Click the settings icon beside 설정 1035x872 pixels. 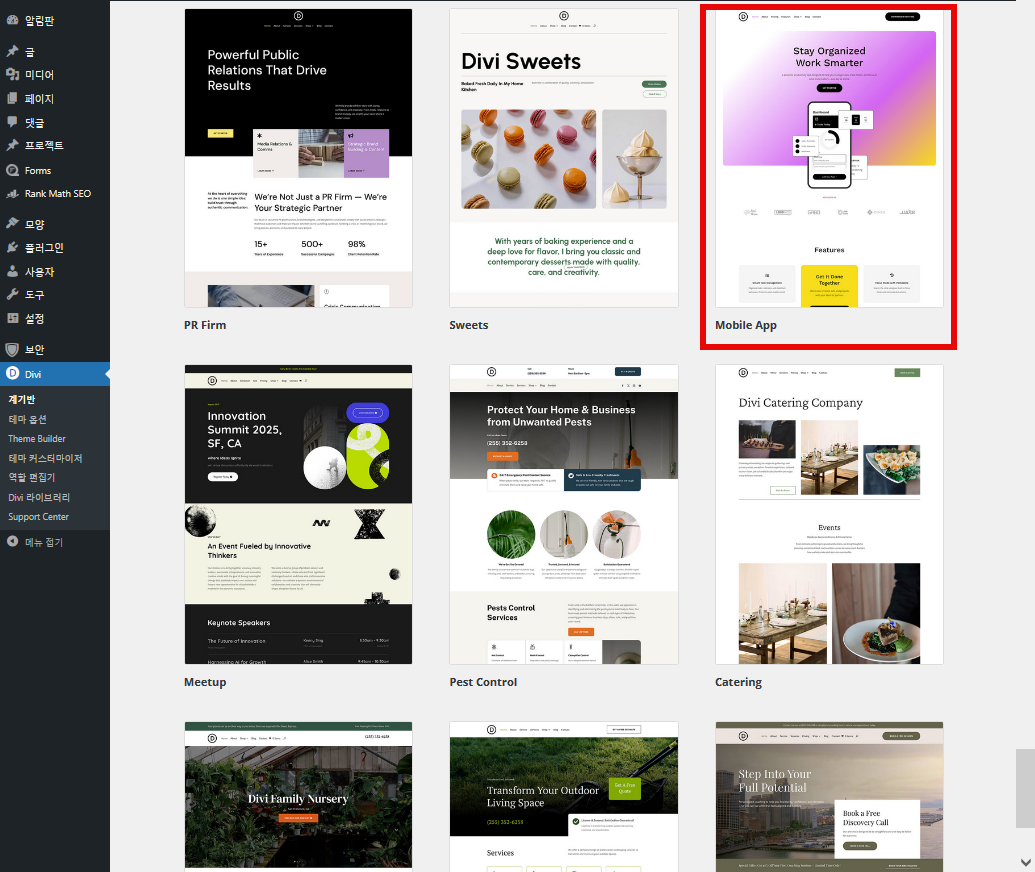tap(12, 318)
